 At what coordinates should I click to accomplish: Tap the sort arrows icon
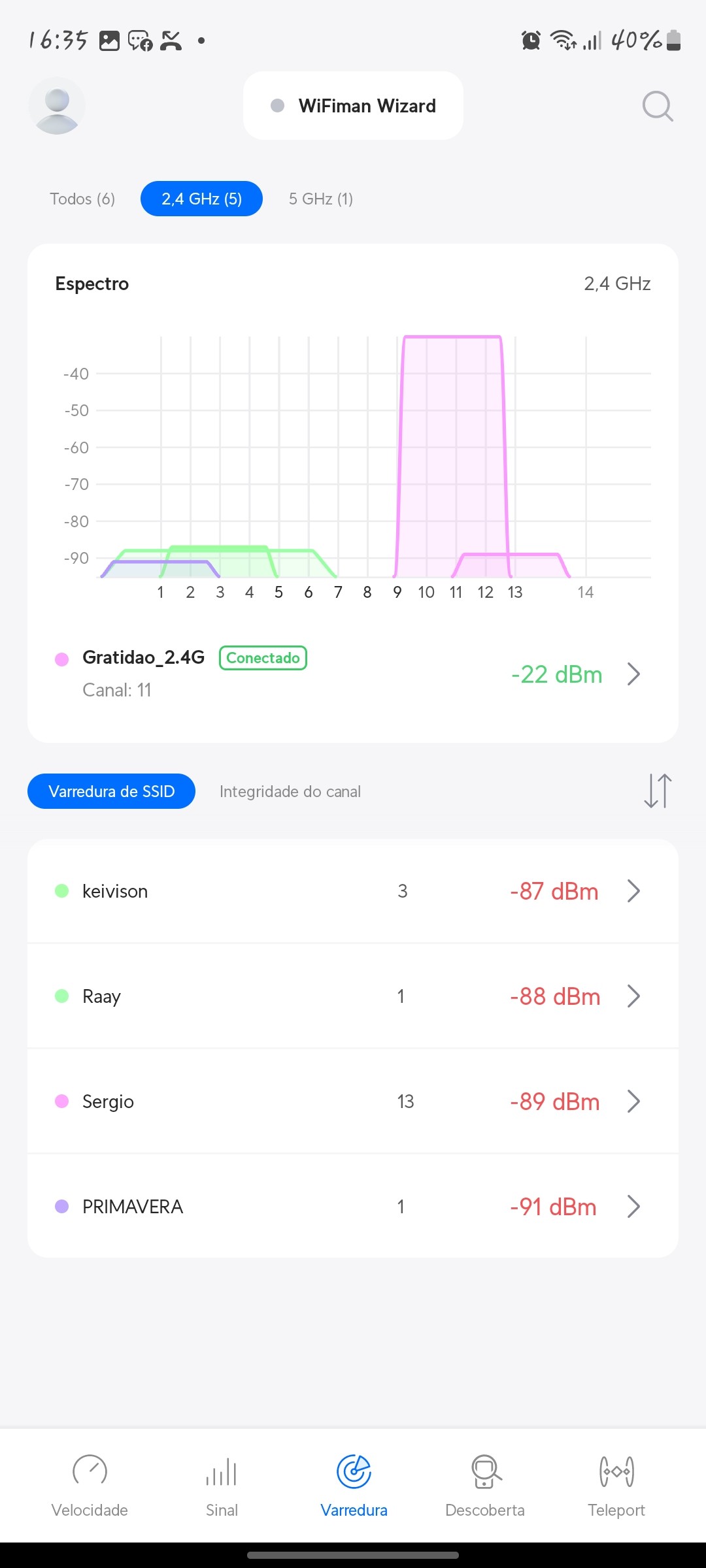tap(658, 791)
